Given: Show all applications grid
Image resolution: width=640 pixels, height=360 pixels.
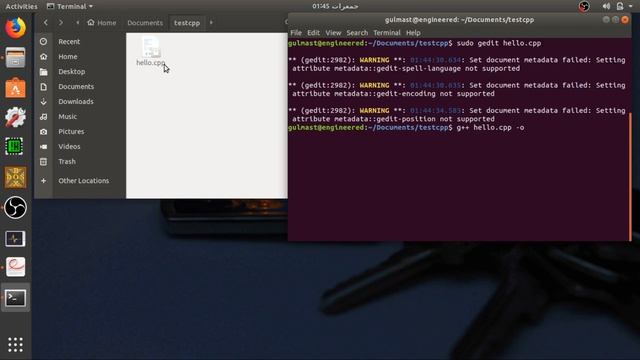Looking at the screenshot, I should click(x=16, y=345).
